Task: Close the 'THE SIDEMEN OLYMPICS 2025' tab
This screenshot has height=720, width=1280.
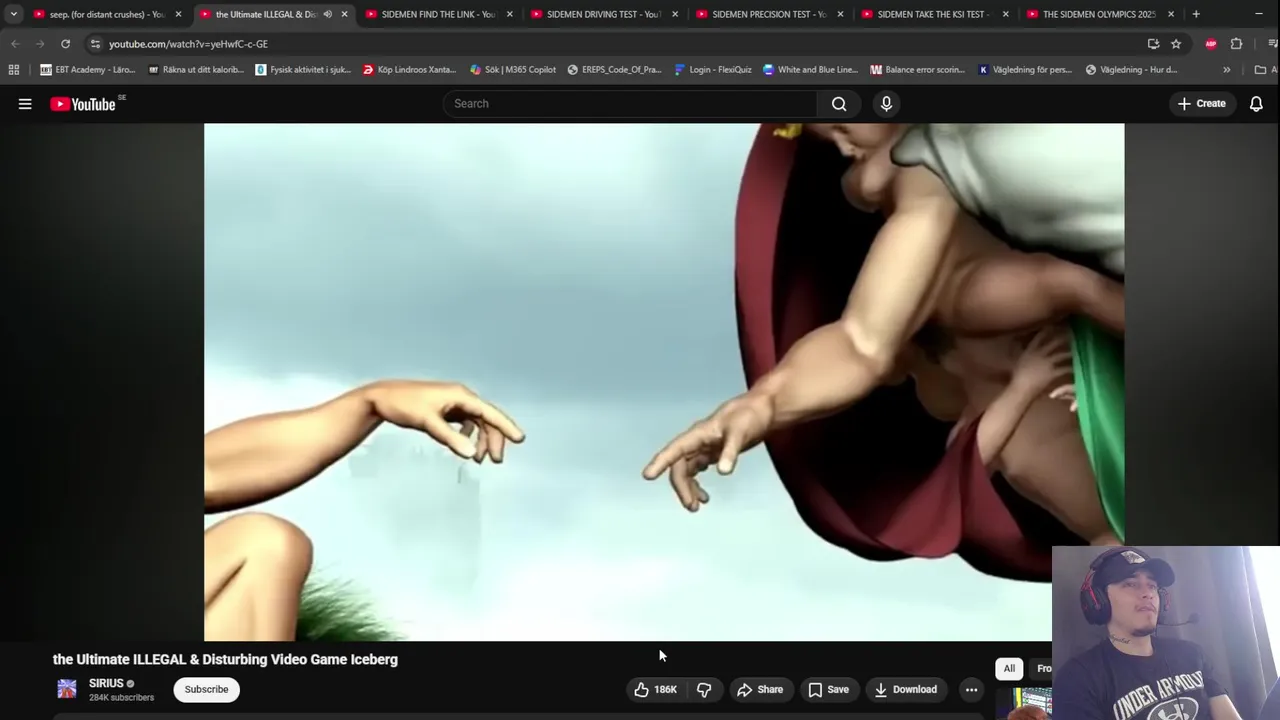Action: [1171, 14]
